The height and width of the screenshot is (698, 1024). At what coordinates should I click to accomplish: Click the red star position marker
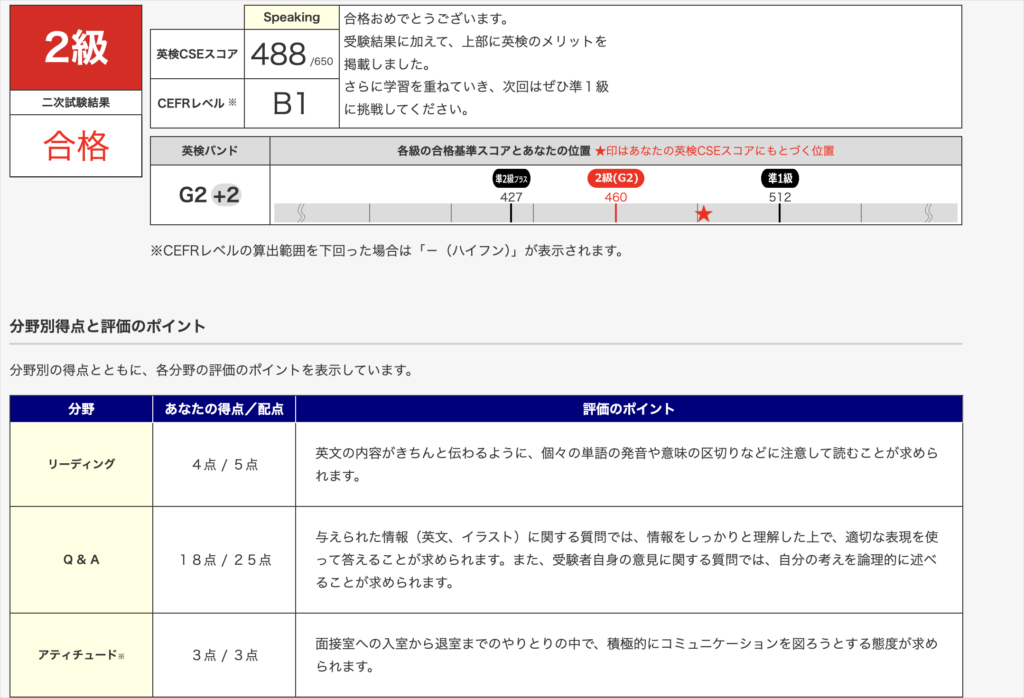pyautogui.click(x=704, y=213)
